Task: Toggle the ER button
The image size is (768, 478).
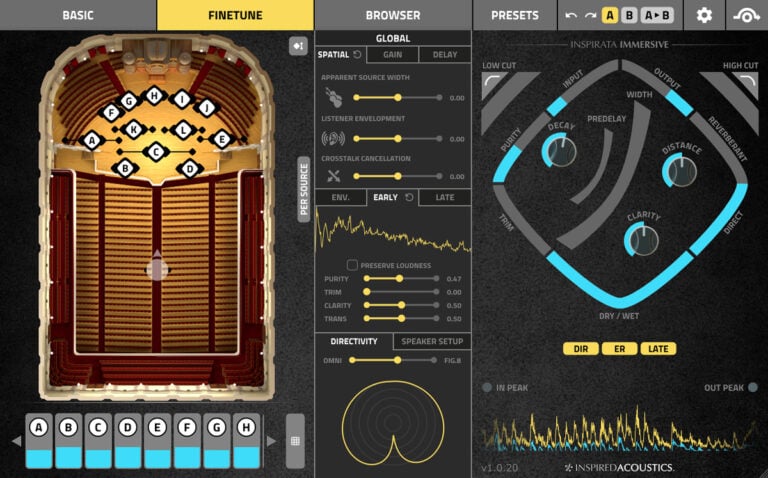Action: [x=619, y=349]
